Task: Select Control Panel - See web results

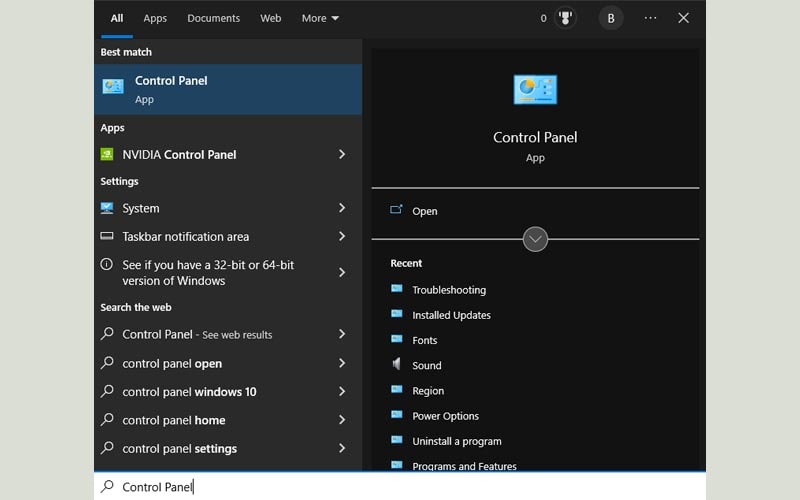Action: pyautogui.click(x=228, y=334)
